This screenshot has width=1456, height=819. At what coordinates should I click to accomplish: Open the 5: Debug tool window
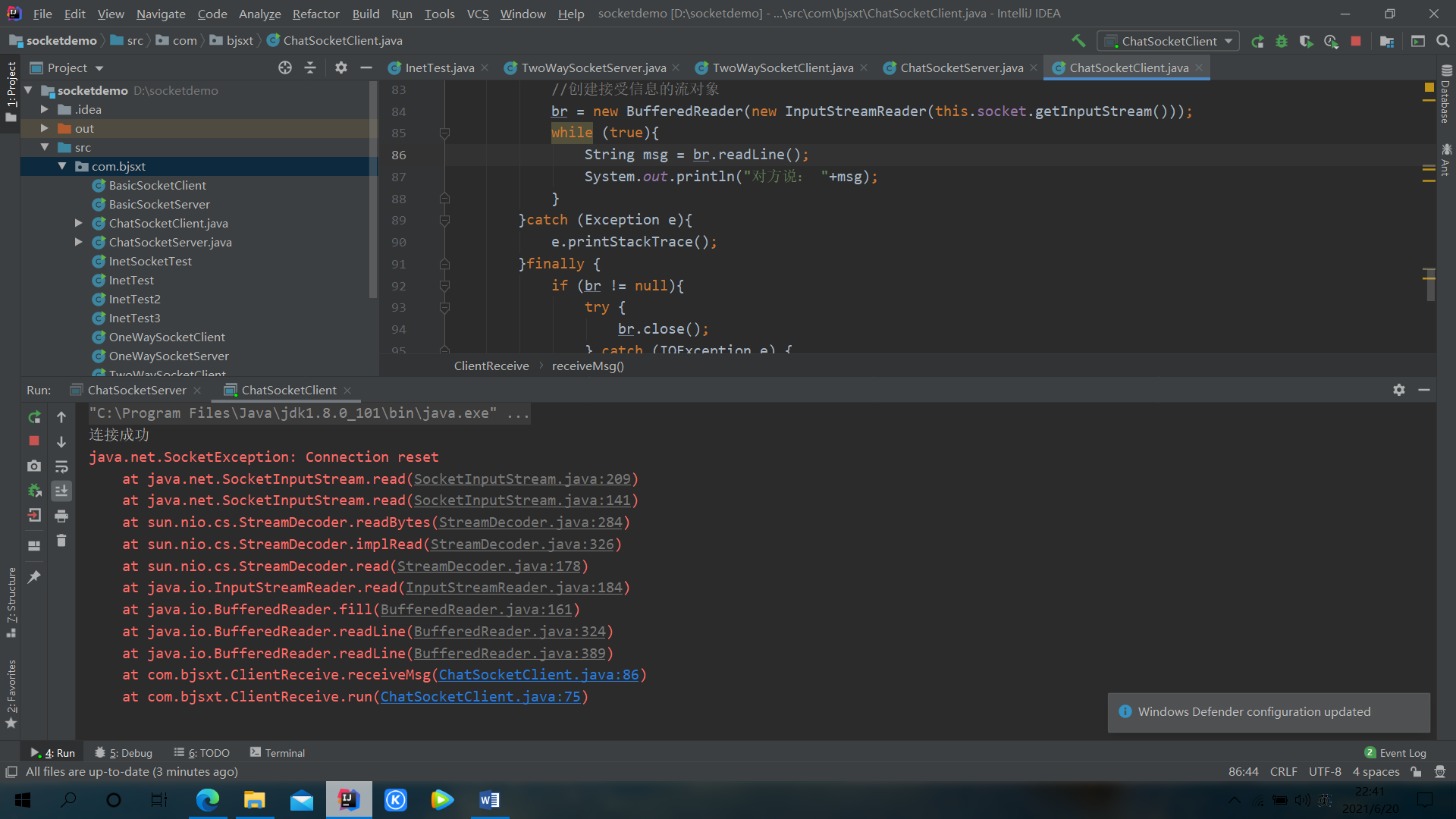point(123,752)
